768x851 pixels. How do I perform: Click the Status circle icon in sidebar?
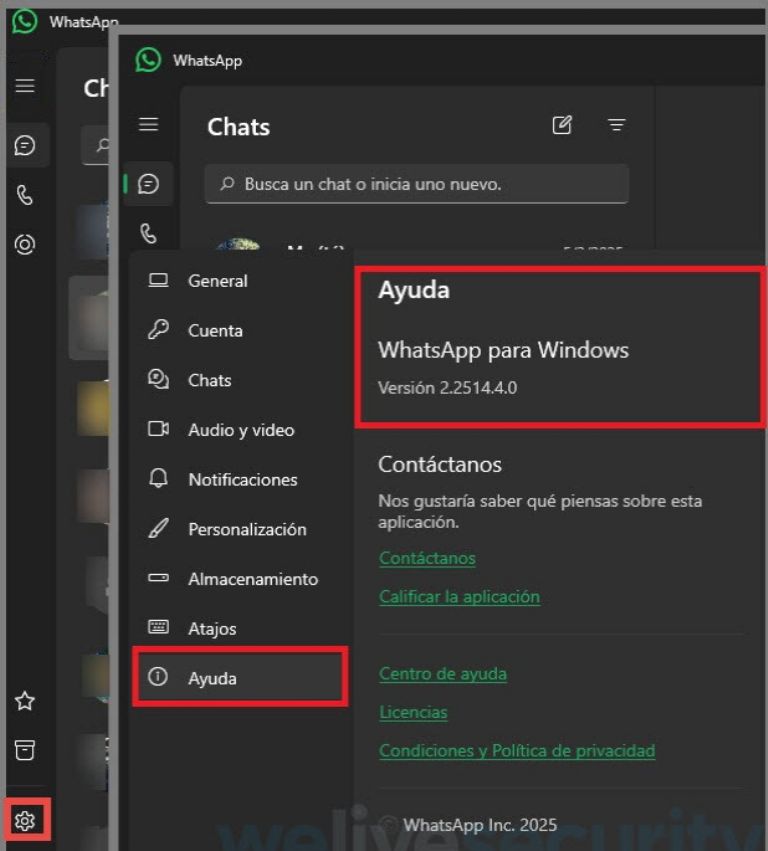pos(25,244)
